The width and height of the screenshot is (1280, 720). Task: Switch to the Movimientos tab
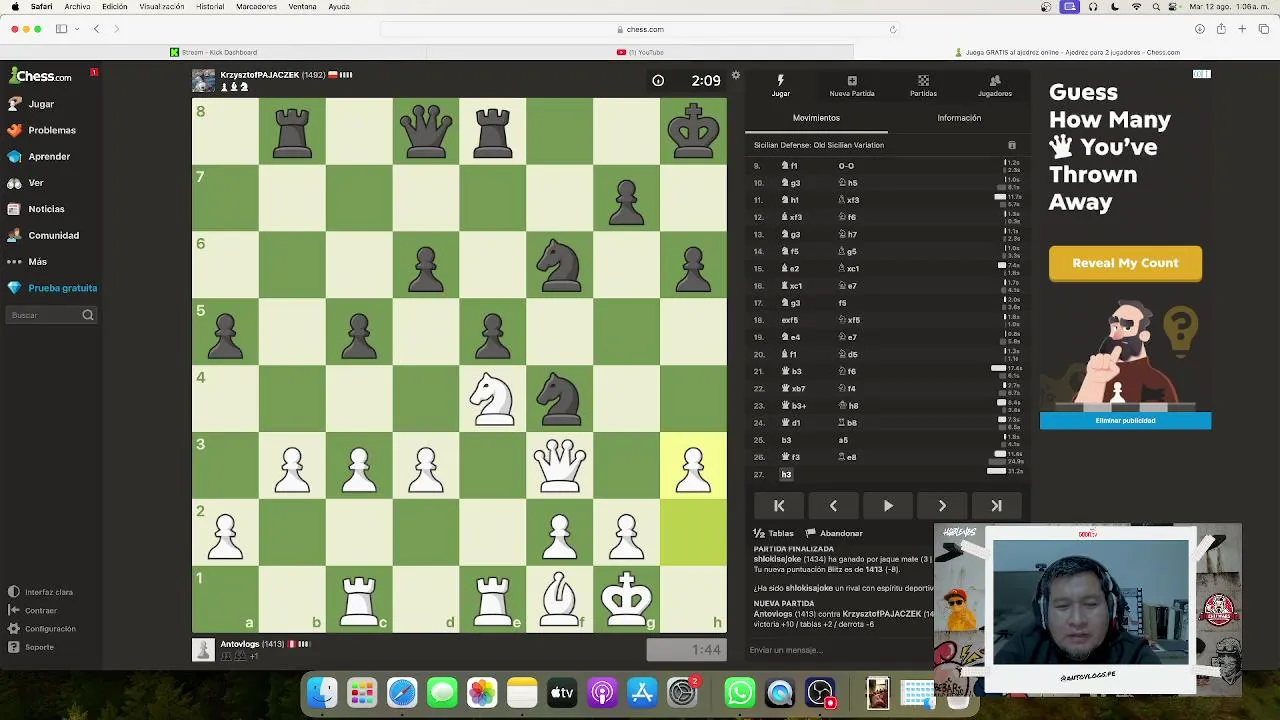click(x=816, y=118)
